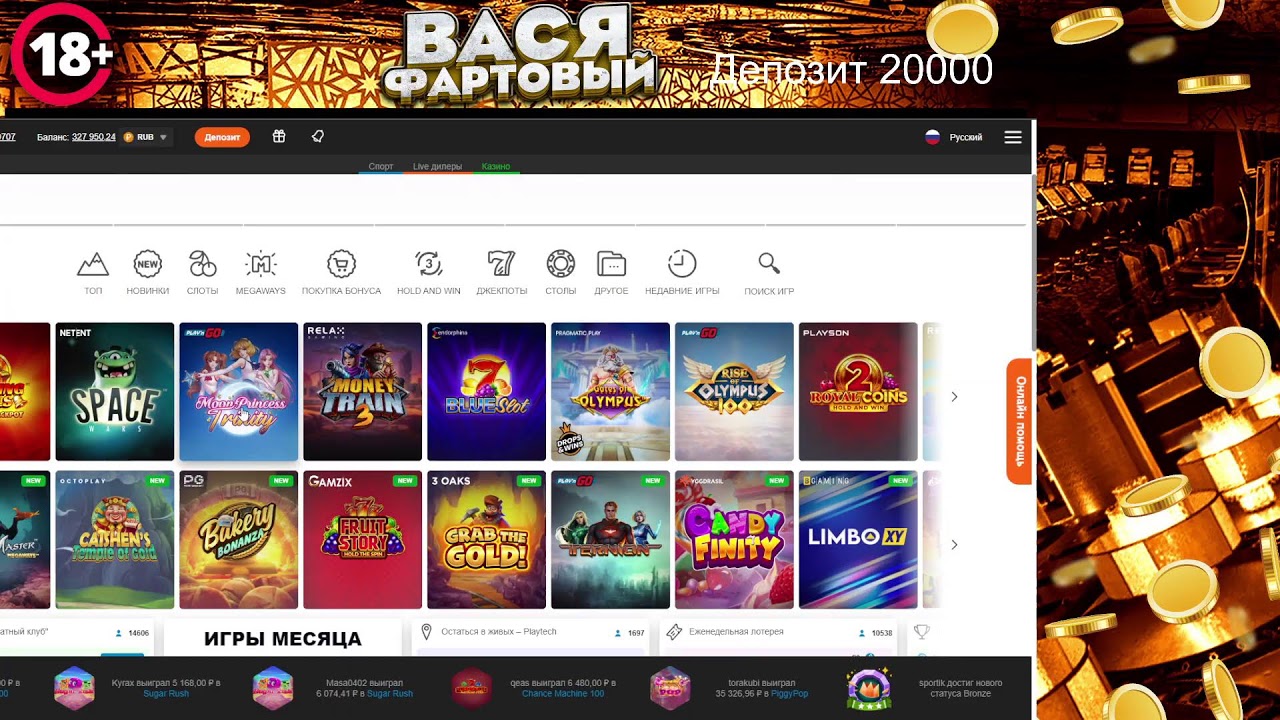Launch the Gates of Olympus game
The height and width of the screenshot is (720, 1280).
[611, 392]
